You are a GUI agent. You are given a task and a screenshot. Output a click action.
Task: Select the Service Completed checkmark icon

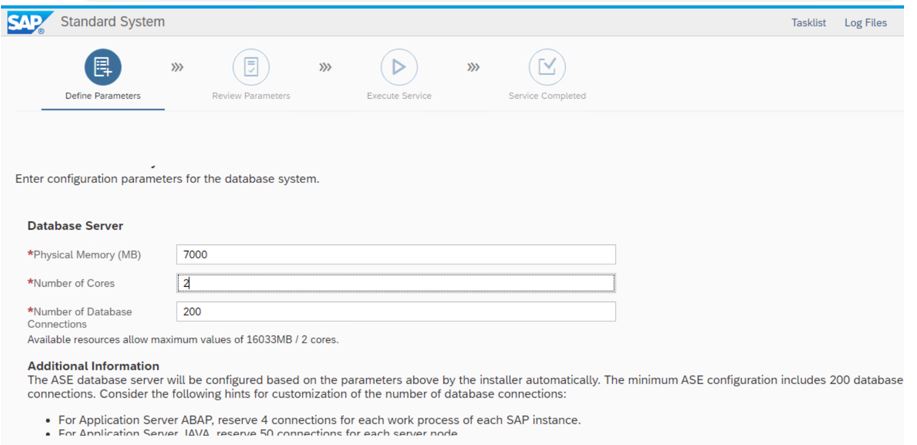click(x=547, y=67)
